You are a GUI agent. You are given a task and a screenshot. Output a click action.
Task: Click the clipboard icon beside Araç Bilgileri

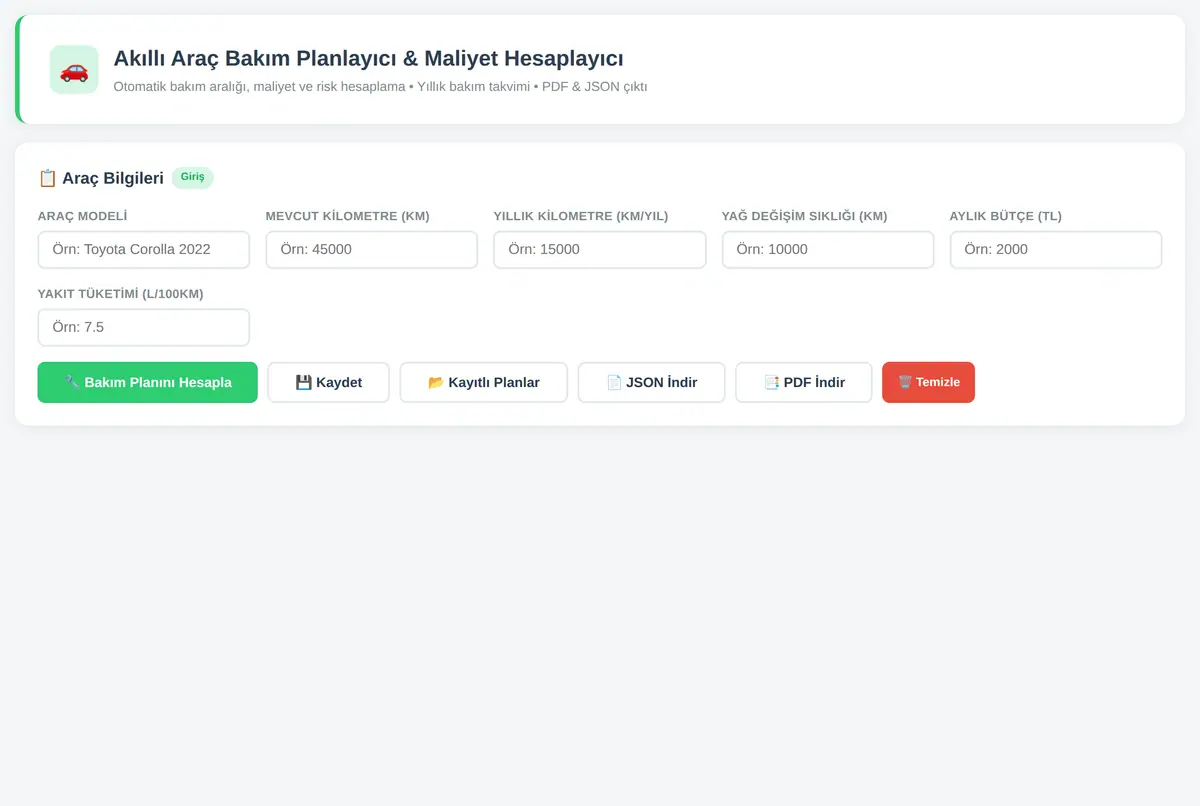pos(47,178)
